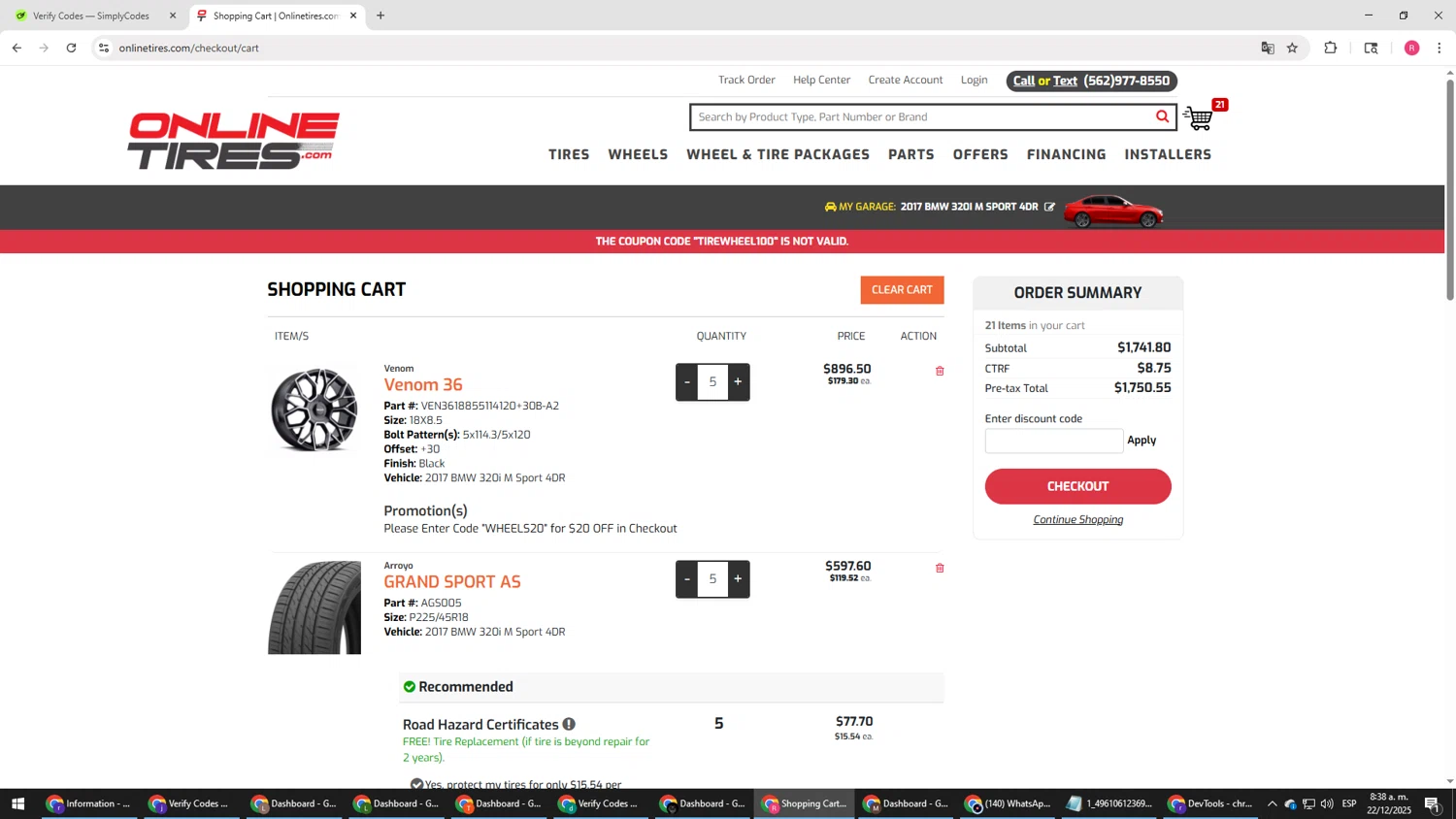Open GRAND SPORT AS product link

pyautogui.click(x=452, y=582)
